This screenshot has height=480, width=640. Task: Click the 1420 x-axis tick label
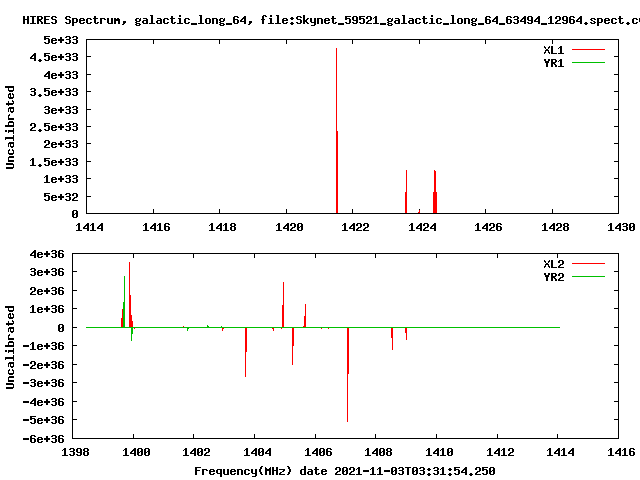[x=289, y=227]
